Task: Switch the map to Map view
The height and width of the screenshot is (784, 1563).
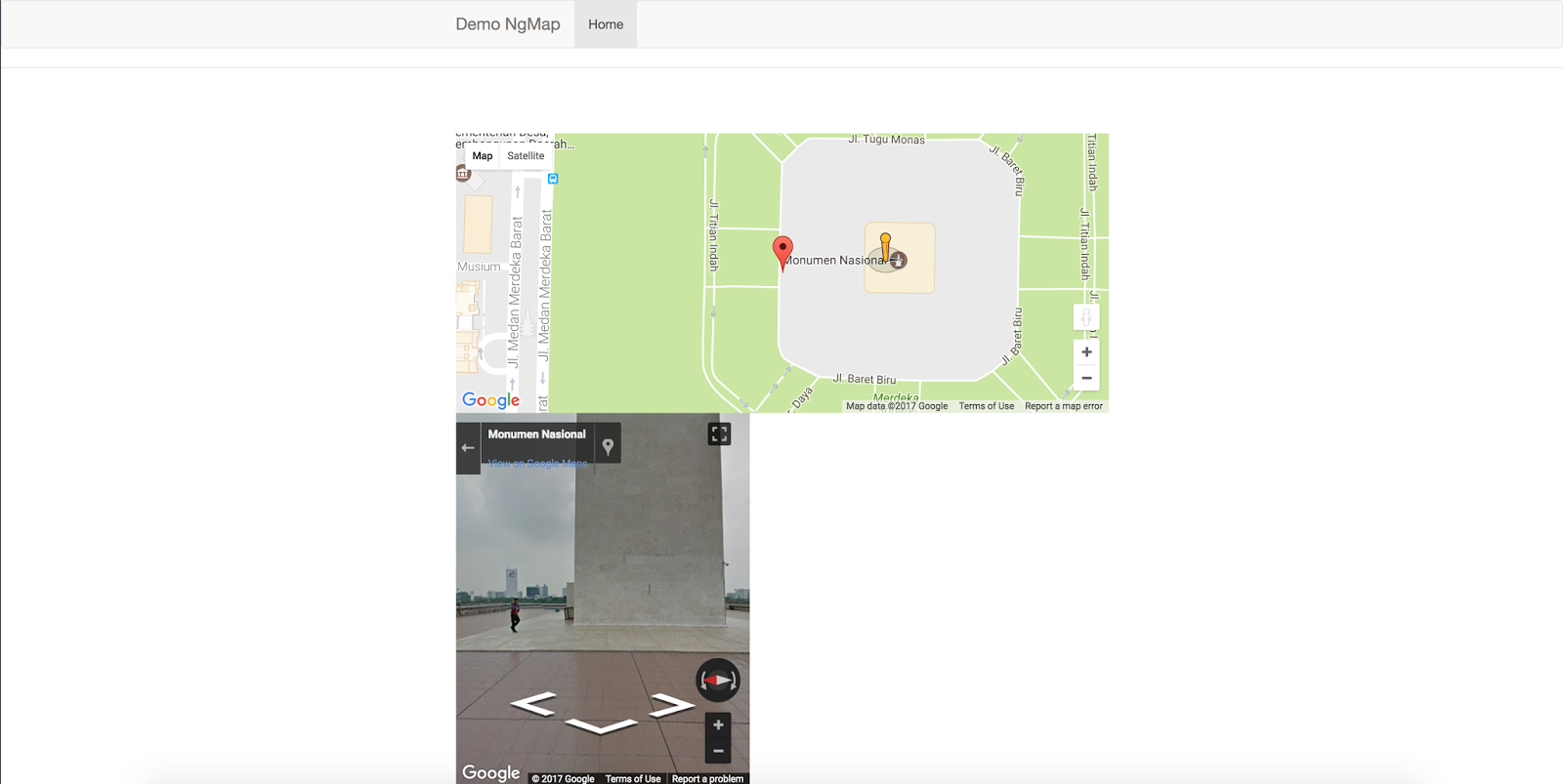Action: (483, 156)
